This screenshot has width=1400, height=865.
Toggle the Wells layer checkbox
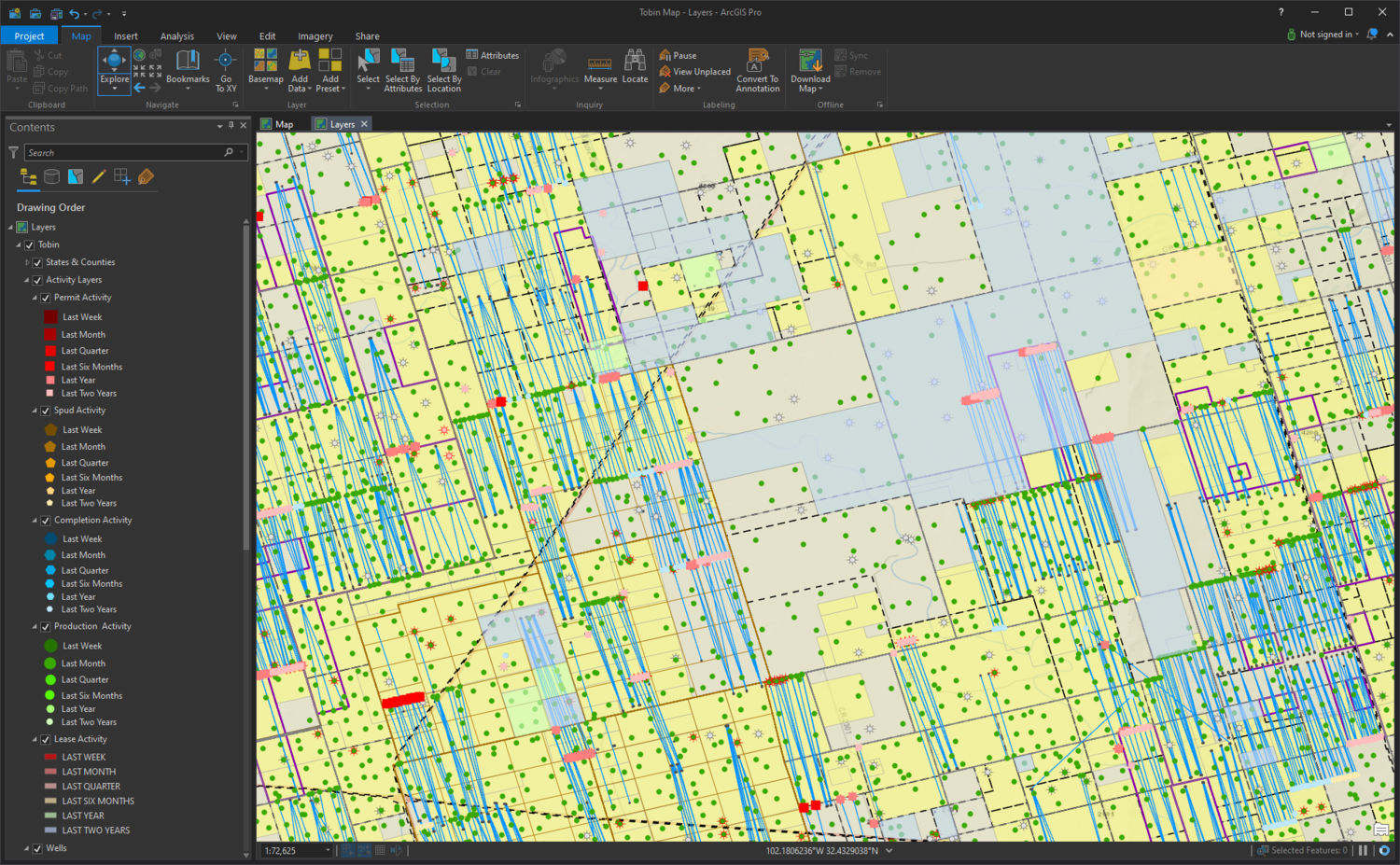point(37,848)
